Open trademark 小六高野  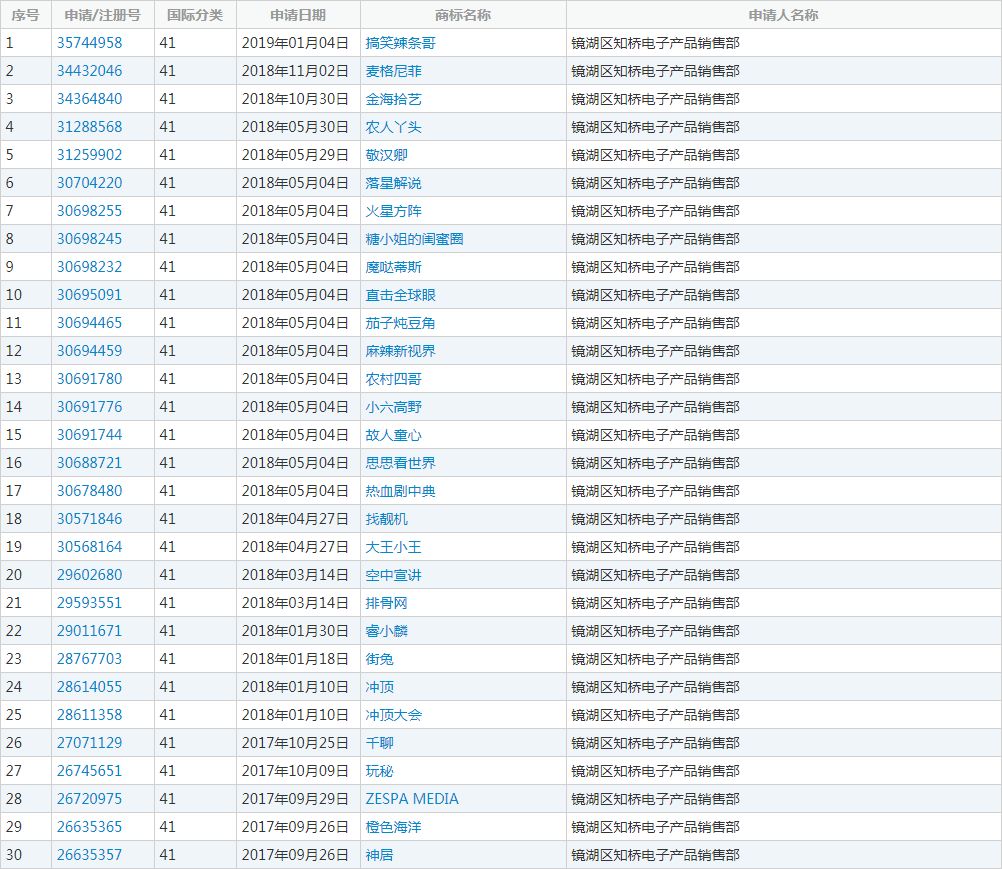coord(394,407)
